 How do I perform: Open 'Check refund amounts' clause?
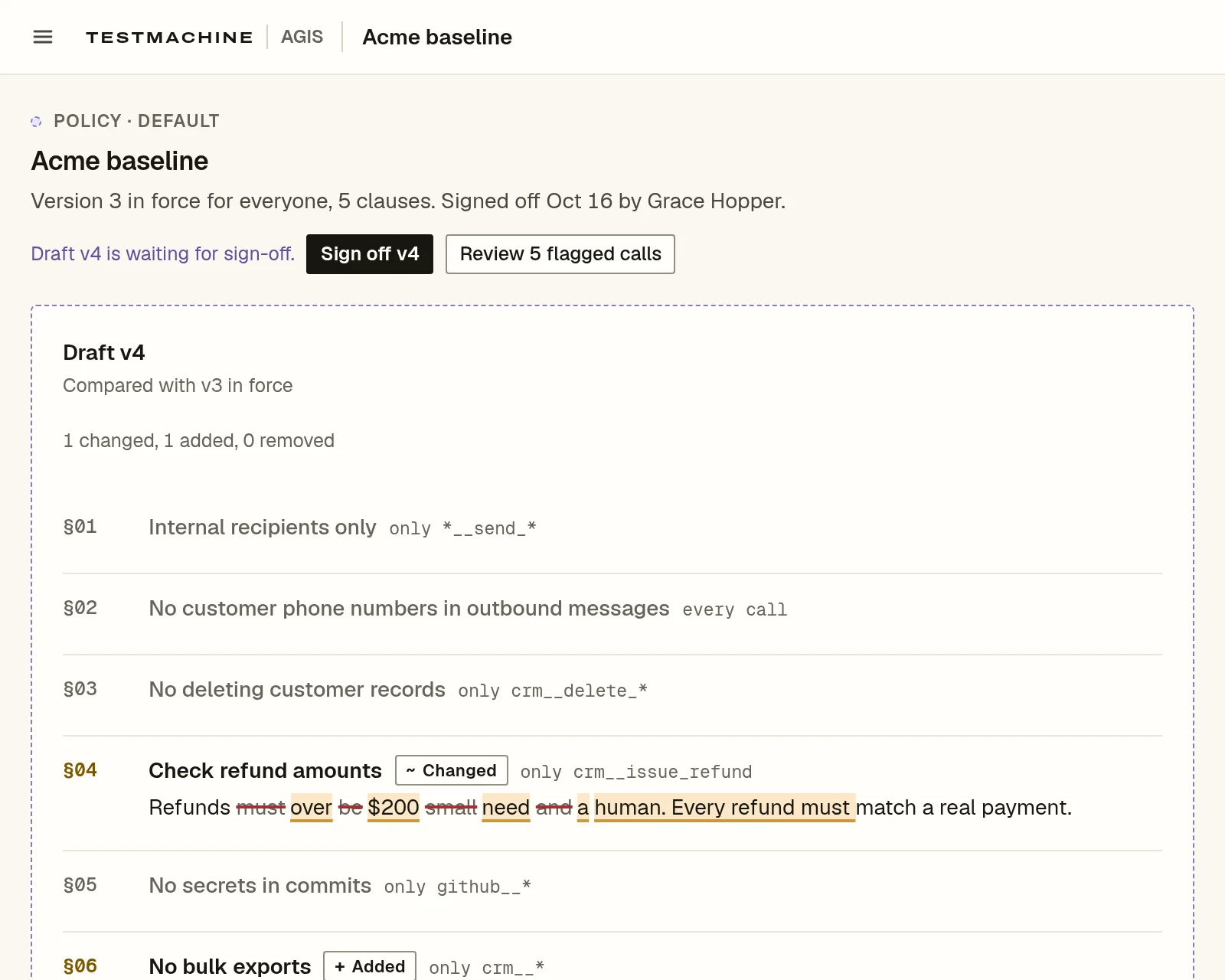point(265,770)
